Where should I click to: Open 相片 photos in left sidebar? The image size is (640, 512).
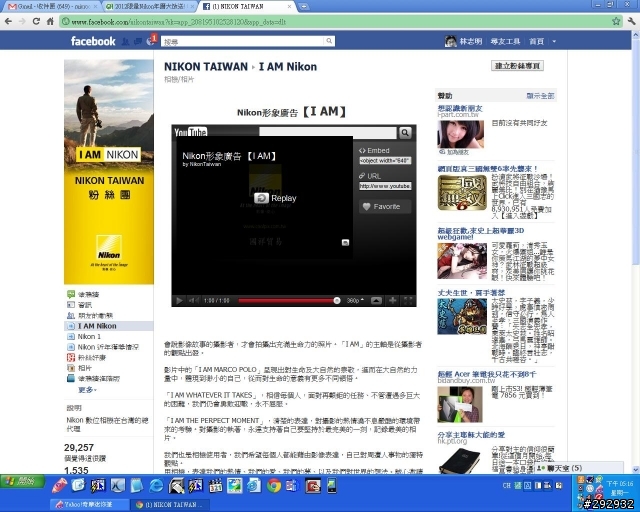(x=84, y=368)
